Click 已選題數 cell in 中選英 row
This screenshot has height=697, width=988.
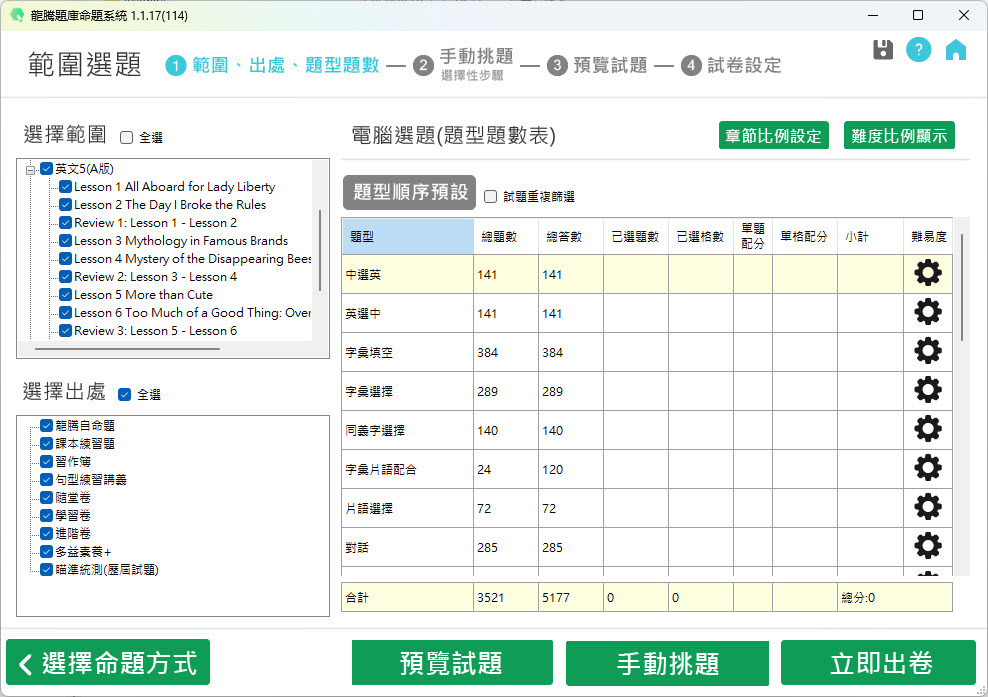tap(636, 274)
